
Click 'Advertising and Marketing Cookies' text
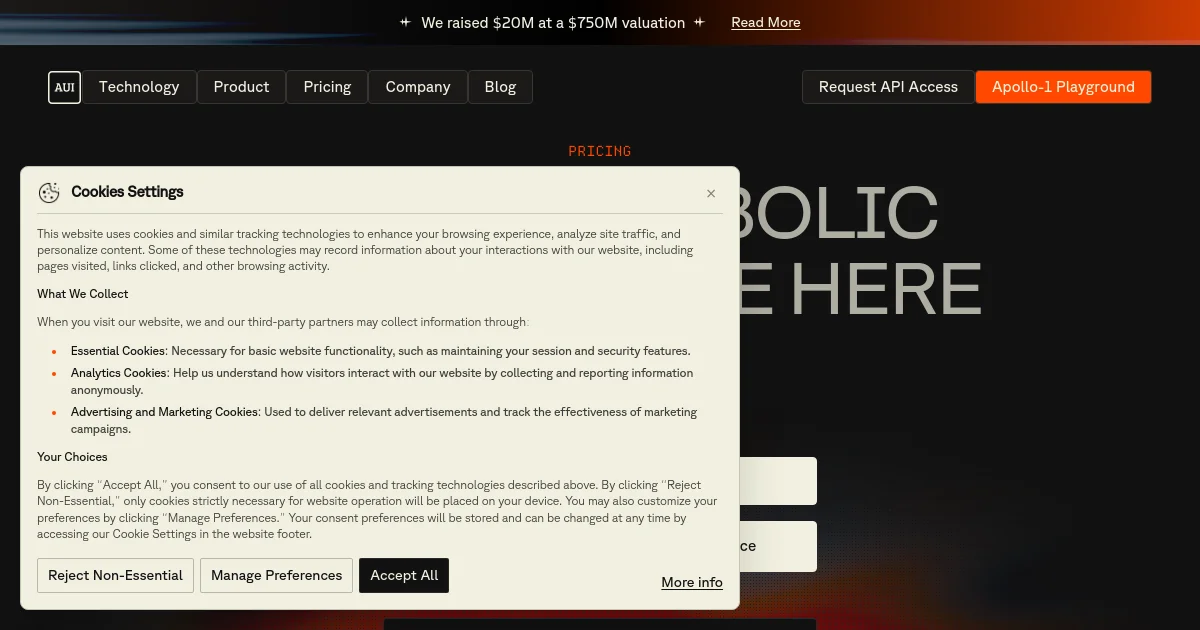point(165,412)
